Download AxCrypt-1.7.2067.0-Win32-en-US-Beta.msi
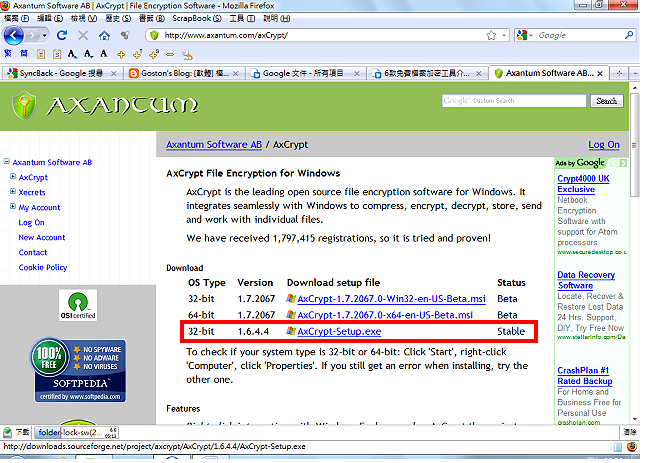Viewport: 645px width, 463px height. [x=391, y=299]
